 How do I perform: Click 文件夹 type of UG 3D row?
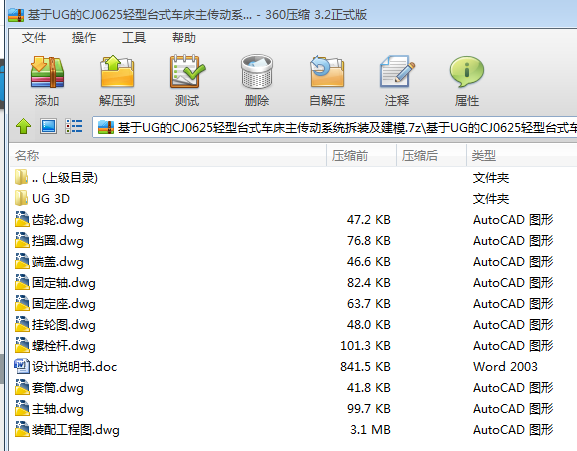[x=491, y=199]
